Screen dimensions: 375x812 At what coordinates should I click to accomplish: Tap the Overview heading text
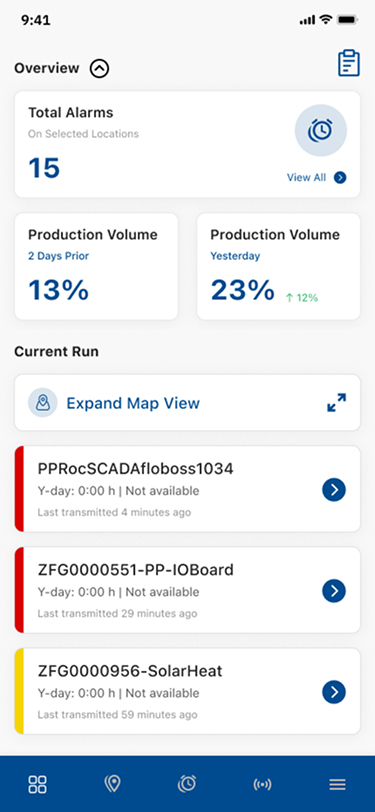(x=47, y=68)
